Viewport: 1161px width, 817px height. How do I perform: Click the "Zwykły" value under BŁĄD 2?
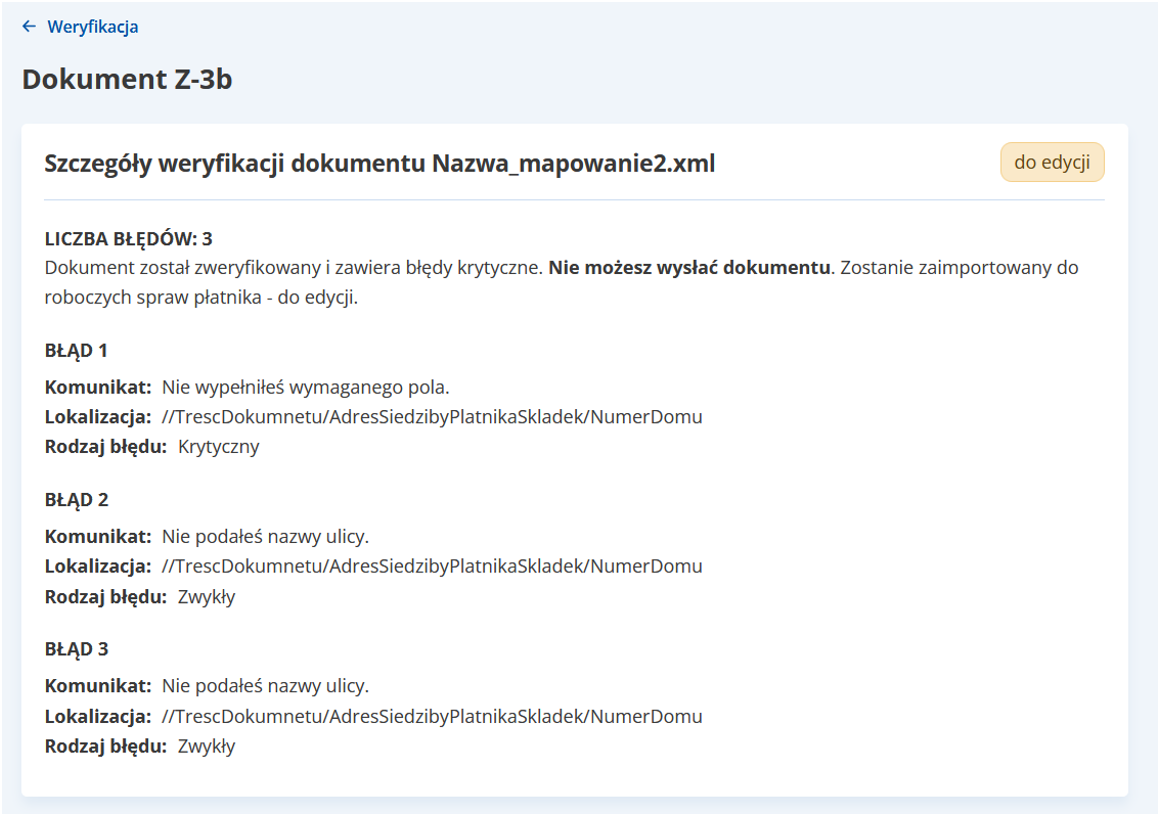[206, 597]
